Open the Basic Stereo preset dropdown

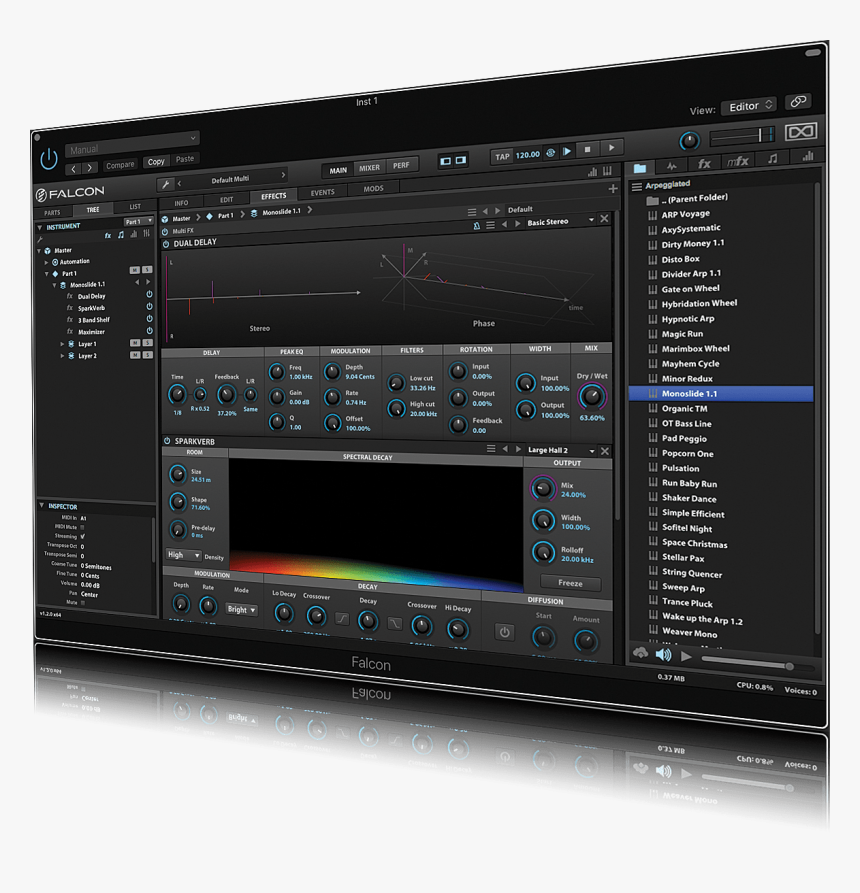click(560, 222)
